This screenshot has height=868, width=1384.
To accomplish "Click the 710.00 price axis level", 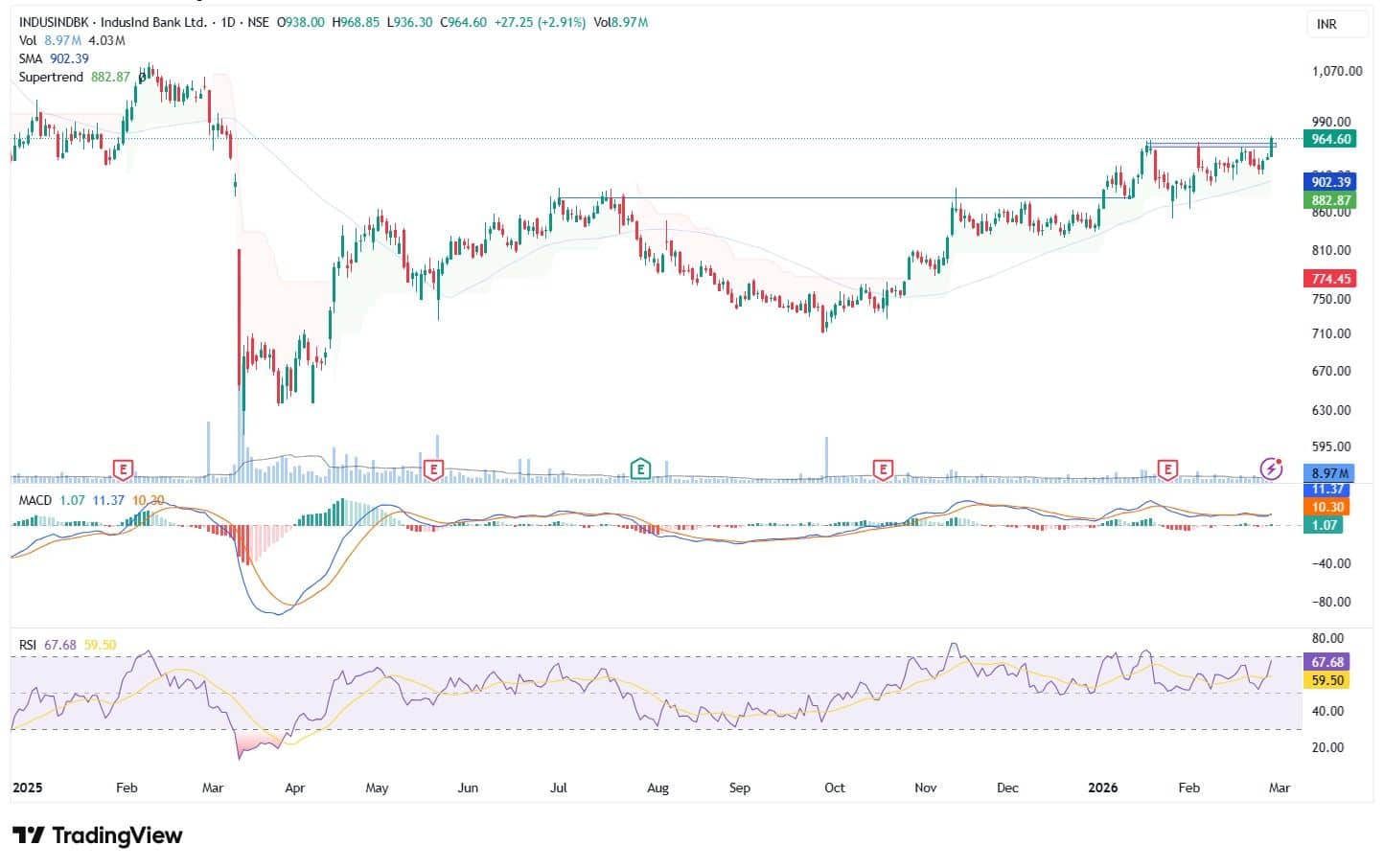I will (x=1331, y=333).
